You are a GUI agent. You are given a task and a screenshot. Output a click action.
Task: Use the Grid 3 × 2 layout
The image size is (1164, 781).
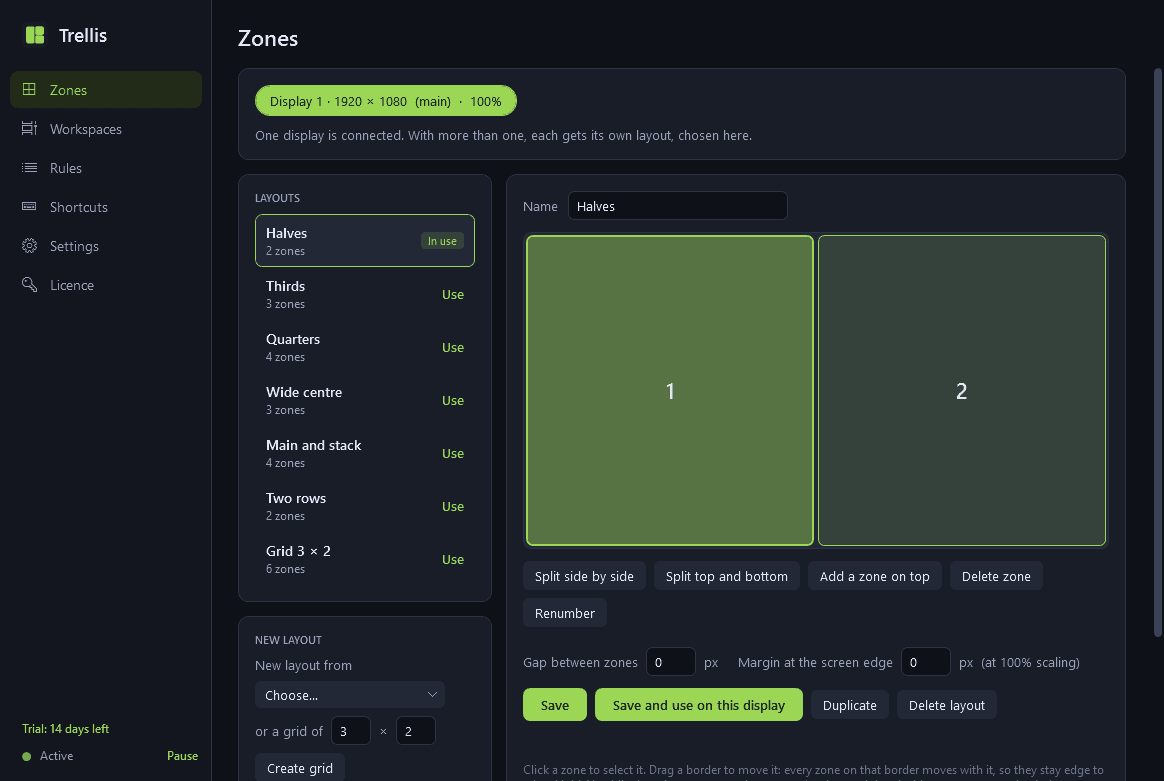453,560
